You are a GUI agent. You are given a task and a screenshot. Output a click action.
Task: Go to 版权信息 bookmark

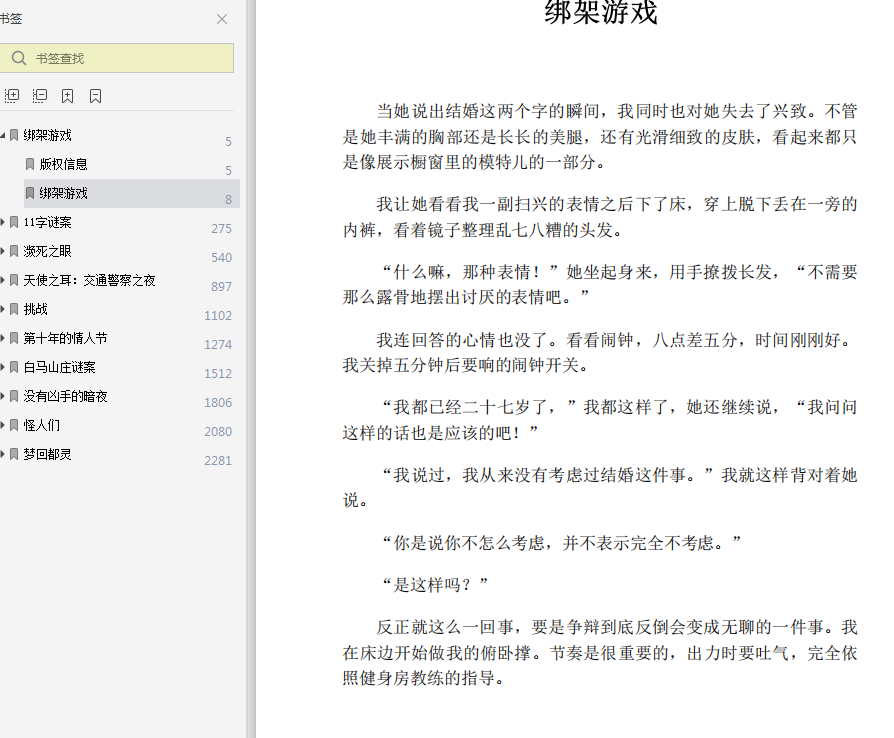coord(63,164)
